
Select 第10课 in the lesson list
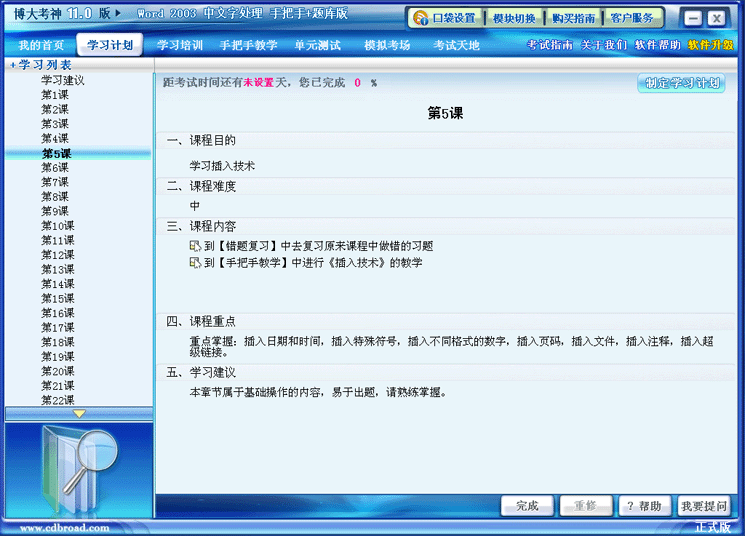coord(57,226)
